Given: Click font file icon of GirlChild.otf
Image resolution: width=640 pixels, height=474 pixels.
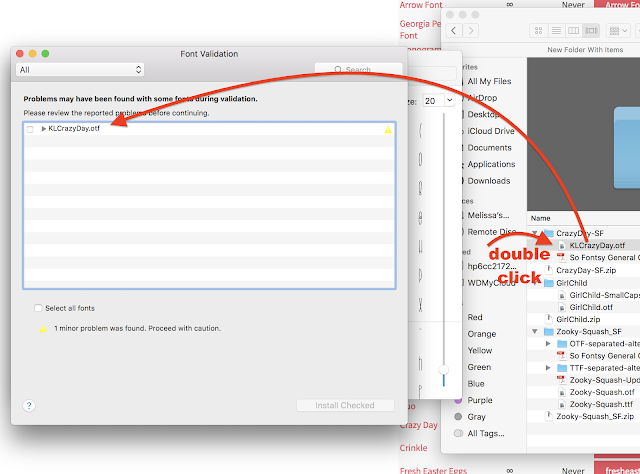Looking at the screenshot, I should pyautogui.click(x=562, y=307).
